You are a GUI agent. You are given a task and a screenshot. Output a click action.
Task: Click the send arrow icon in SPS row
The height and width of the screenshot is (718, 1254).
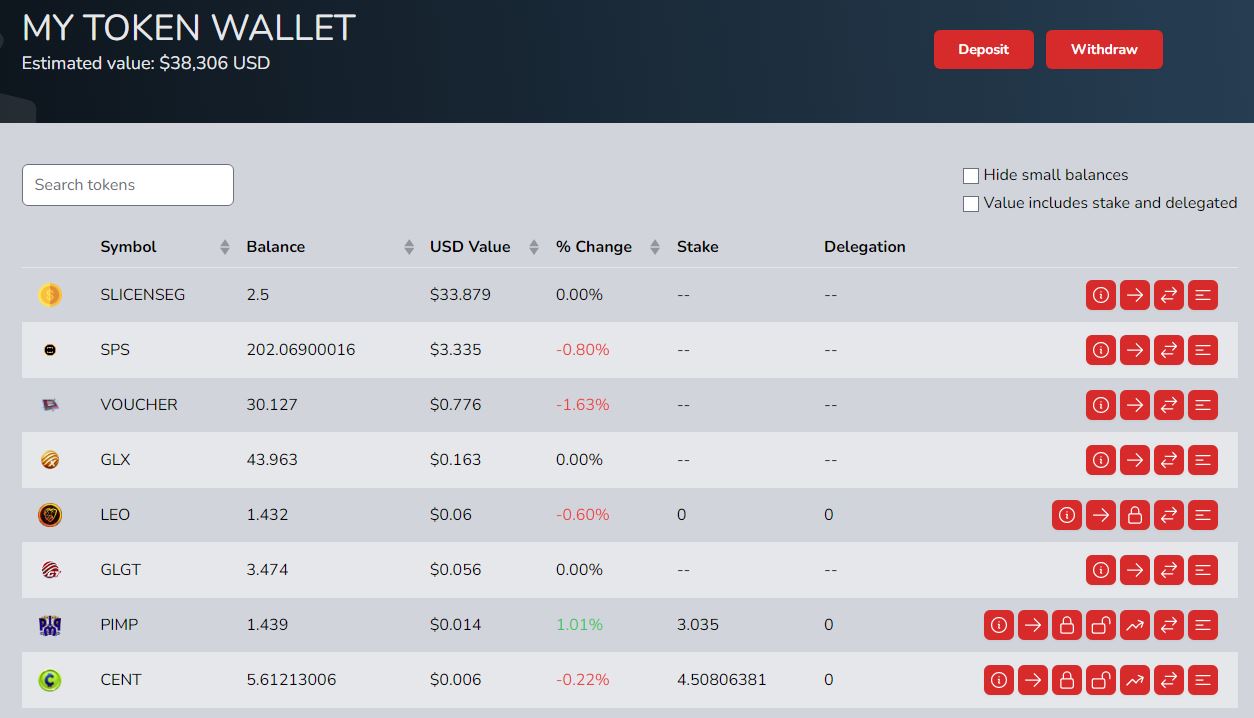[x=1134, y=350]
